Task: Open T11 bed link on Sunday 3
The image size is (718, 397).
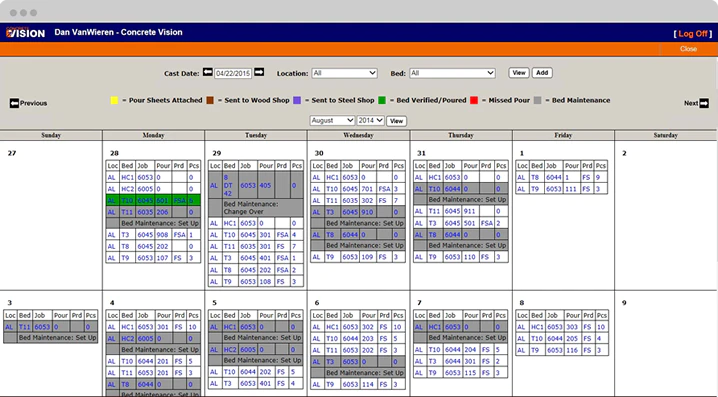Action: click(24, 327)
